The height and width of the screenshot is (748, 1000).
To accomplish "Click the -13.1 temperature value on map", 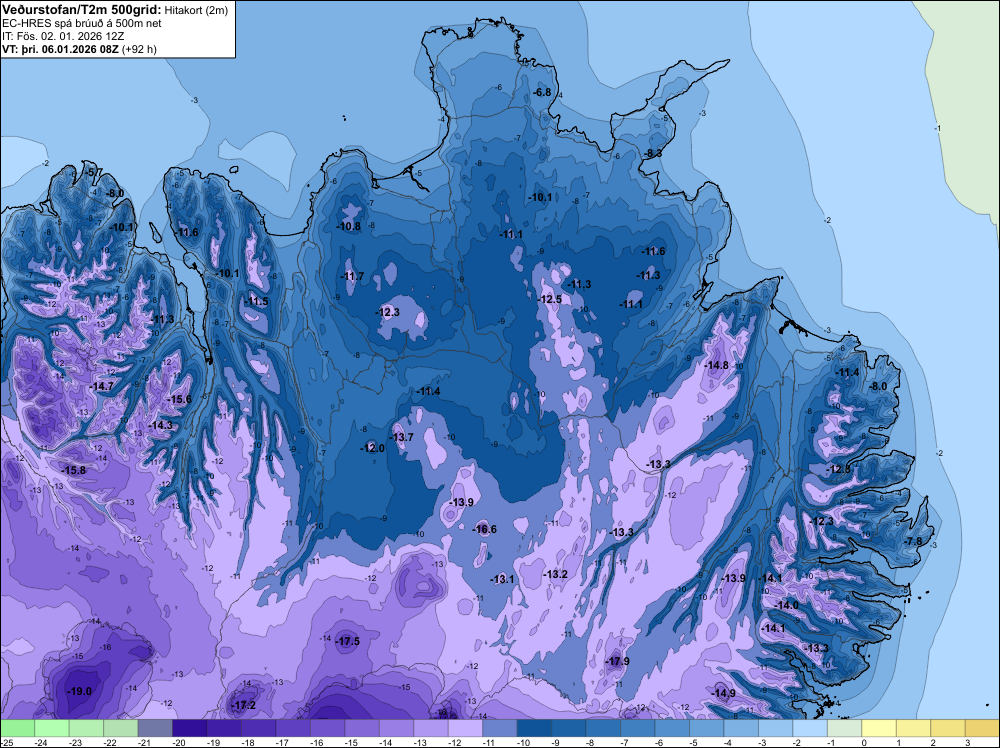I will coord(502,579).
